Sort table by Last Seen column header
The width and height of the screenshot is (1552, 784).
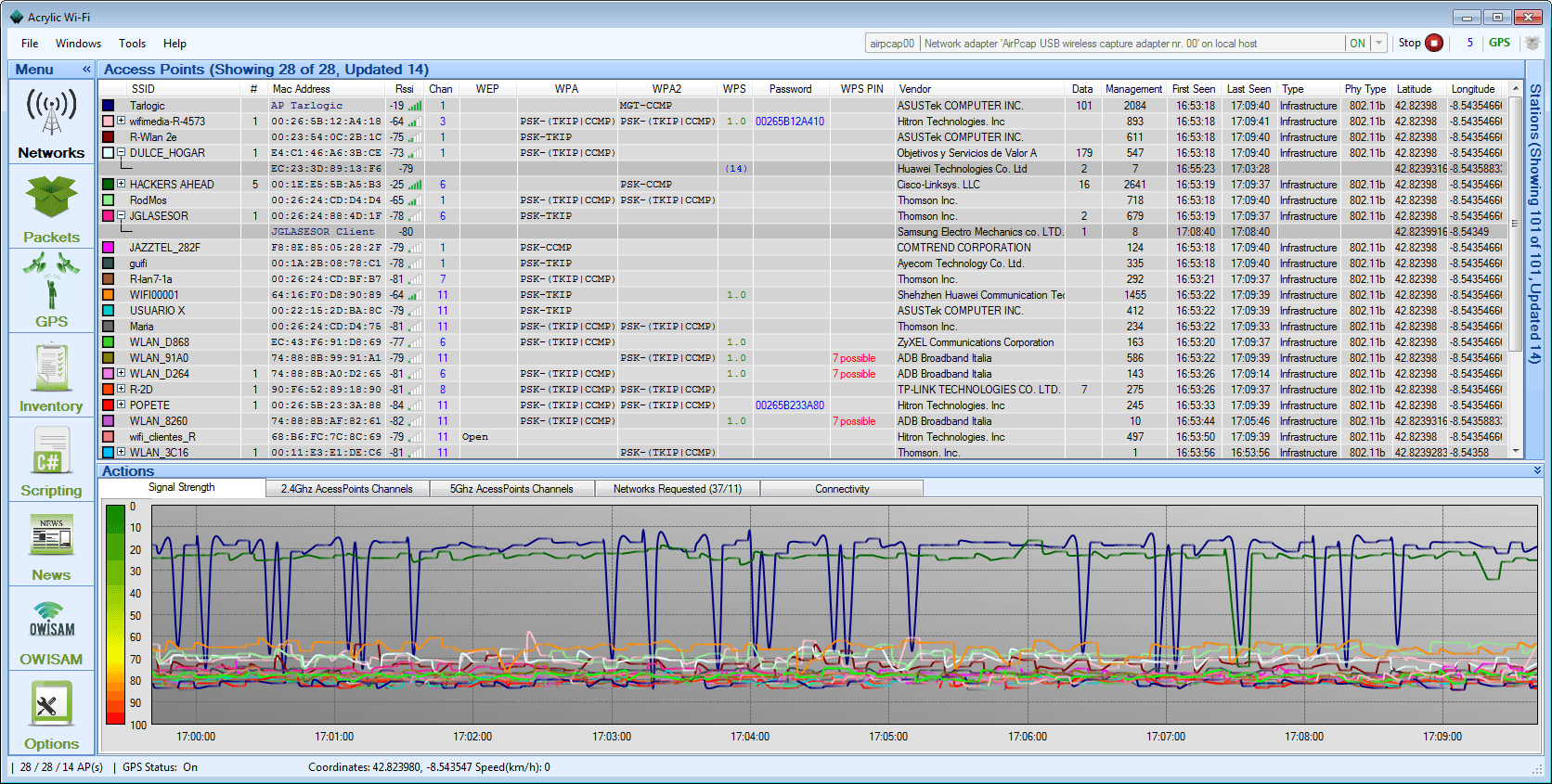pyautogui.click(x=1248, y=89)
